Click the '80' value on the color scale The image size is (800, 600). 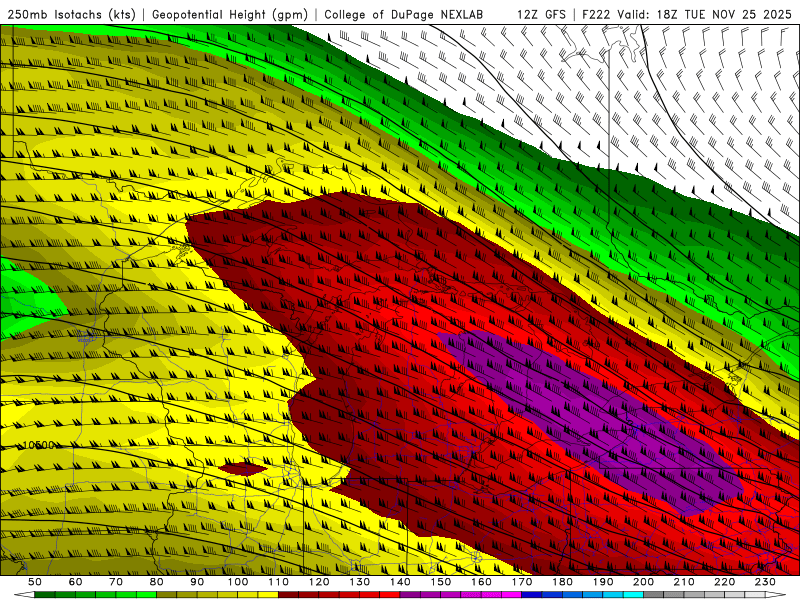[x=157, y=582]
